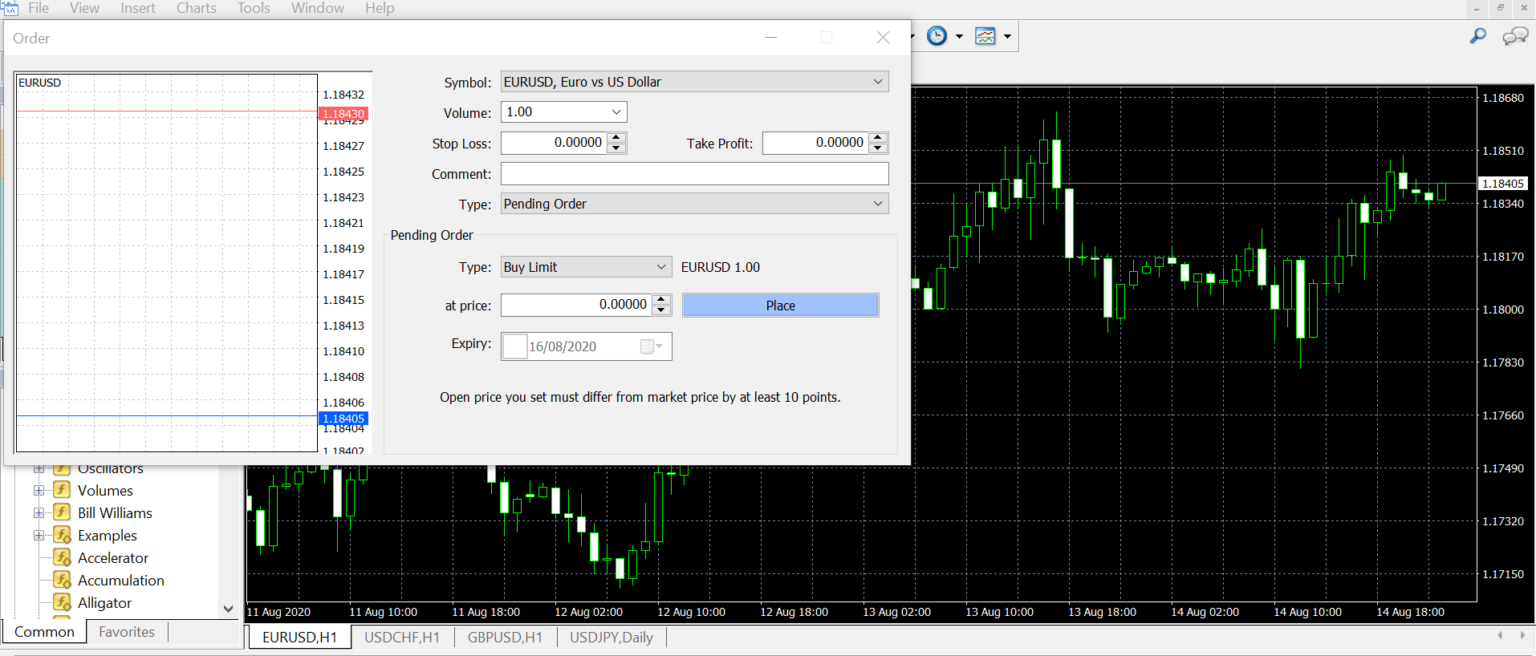Click the period clock toolbar icon
Viewport: 1536px width, 656px height.
[936, 35]
